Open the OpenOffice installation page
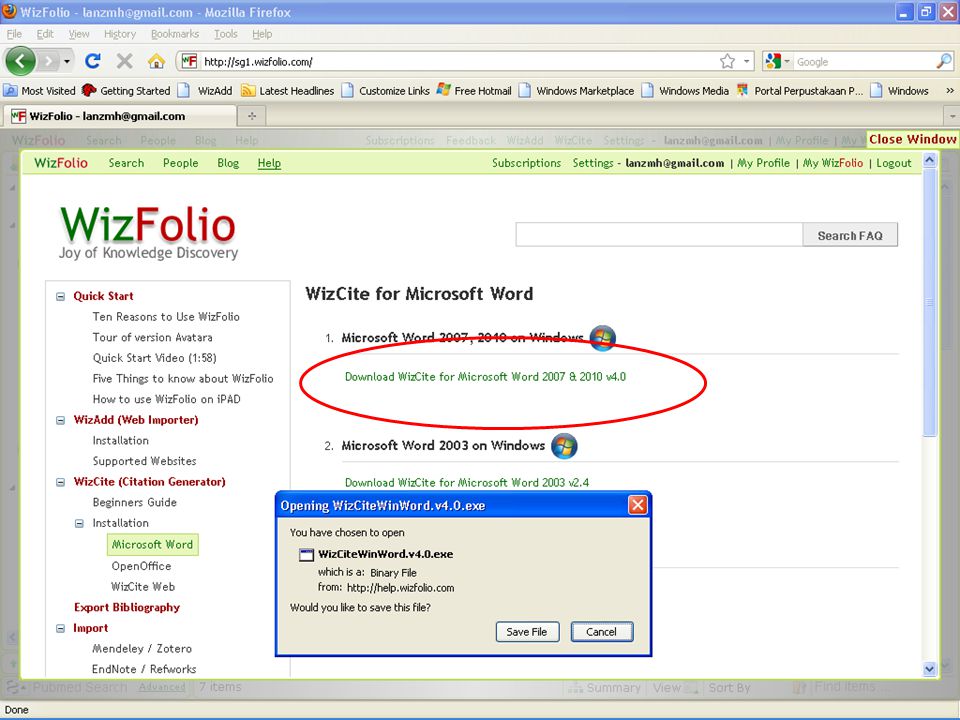 point(141,566)
